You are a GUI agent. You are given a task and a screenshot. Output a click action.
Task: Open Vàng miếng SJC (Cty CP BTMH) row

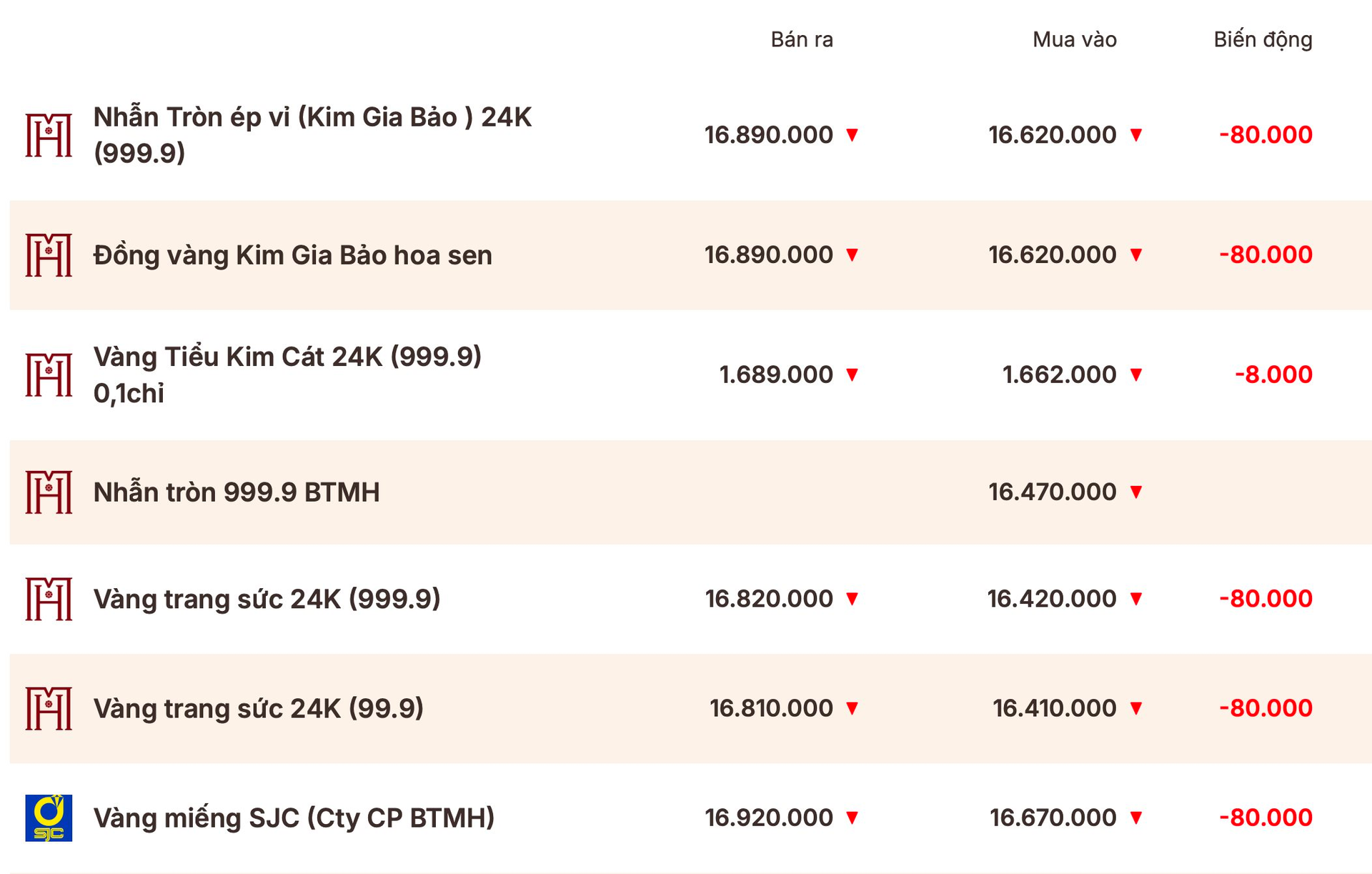(294, 818)
